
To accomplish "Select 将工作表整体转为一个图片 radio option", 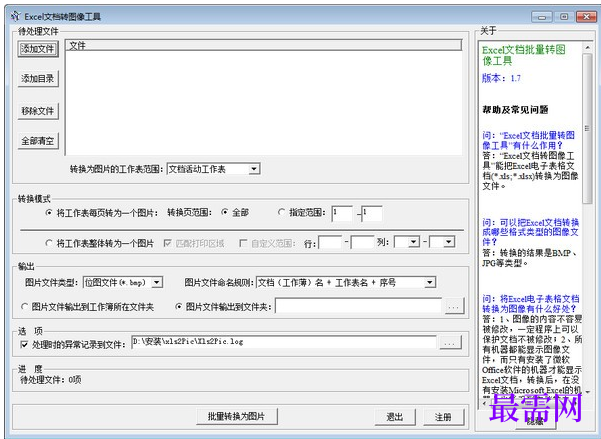I will coord(49,243).
